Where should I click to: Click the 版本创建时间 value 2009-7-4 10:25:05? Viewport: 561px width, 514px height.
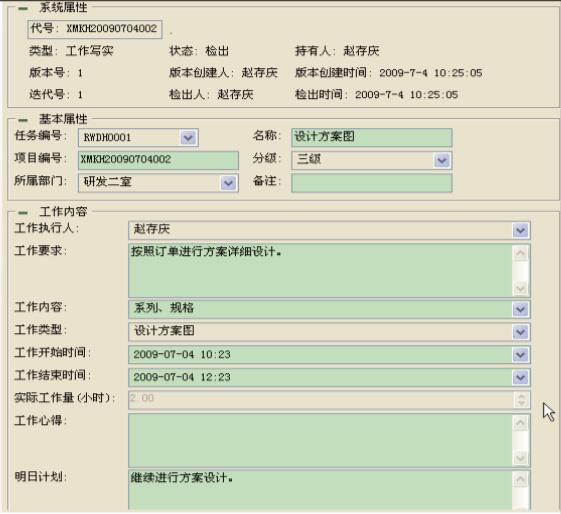(431, 73)
